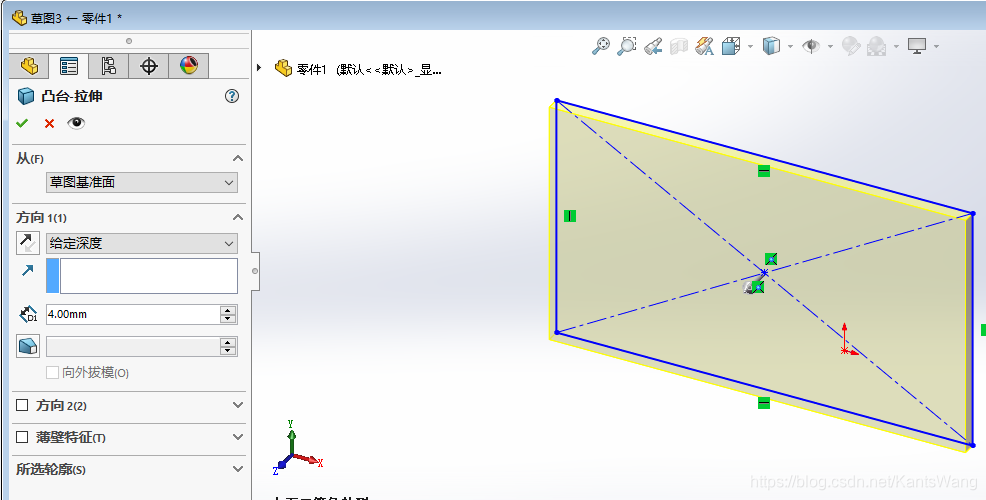This screenshot has height=500, width=986.
Task: Click the reverse direction arrow button
Action: [28, 243]
